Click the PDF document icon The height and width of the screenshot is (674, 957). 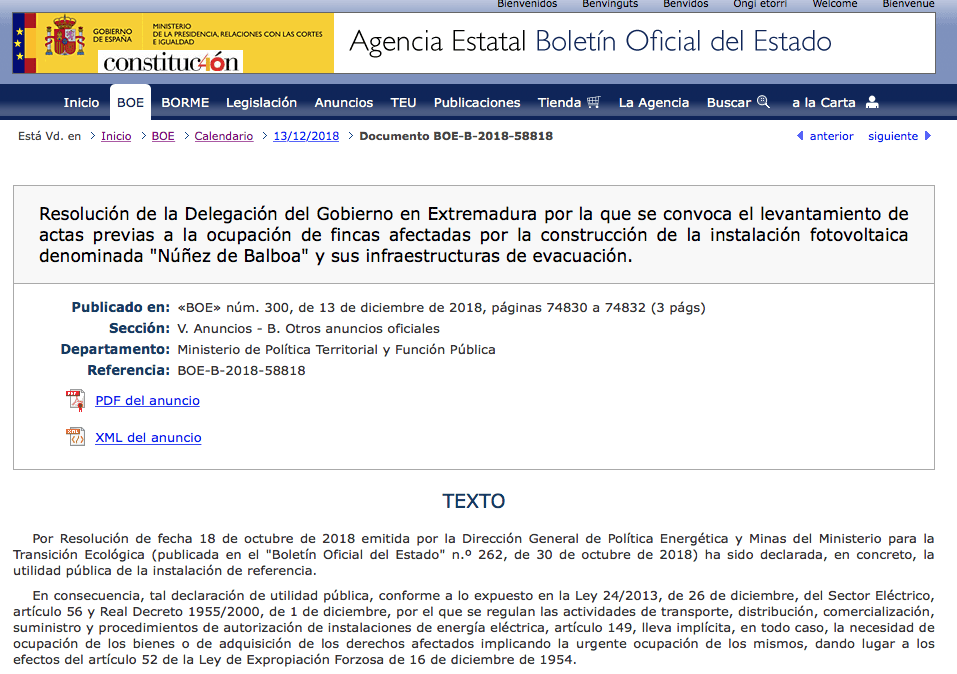[x=76, y=400]
